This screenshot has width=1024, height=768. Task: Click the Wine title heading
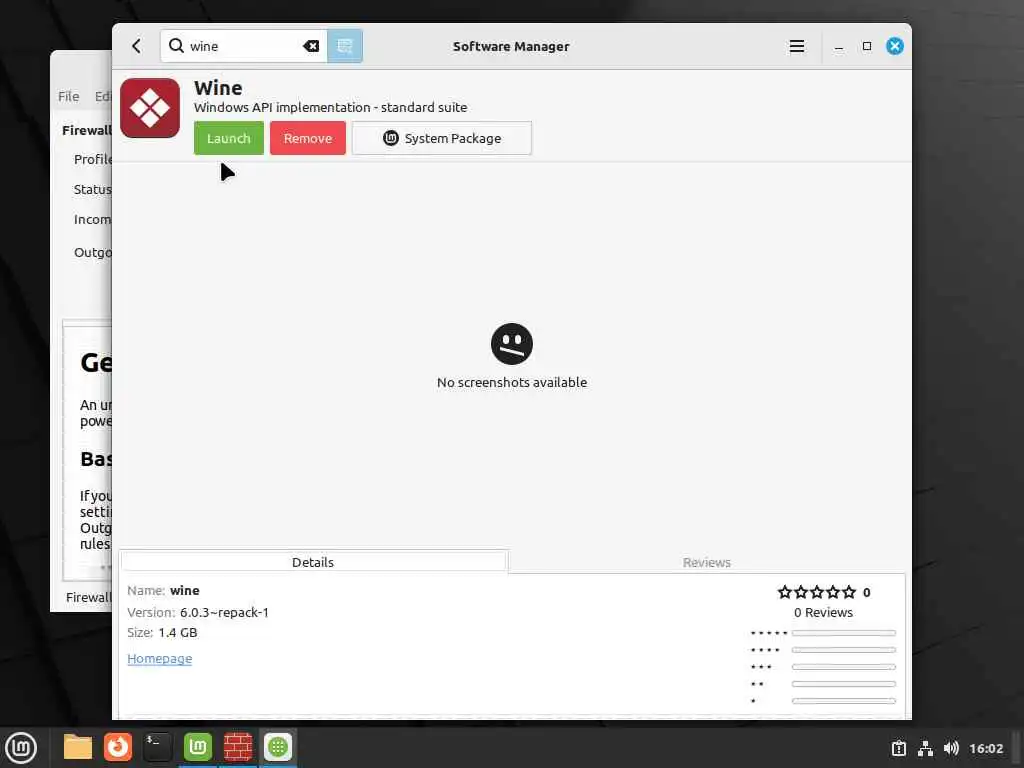218,88
